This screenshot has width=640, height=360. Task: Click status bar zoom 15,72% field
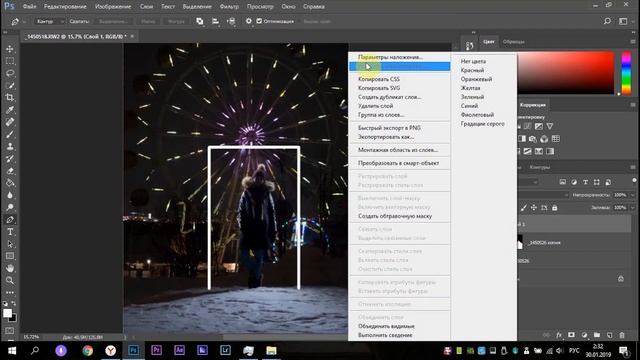tap(31, 337)
